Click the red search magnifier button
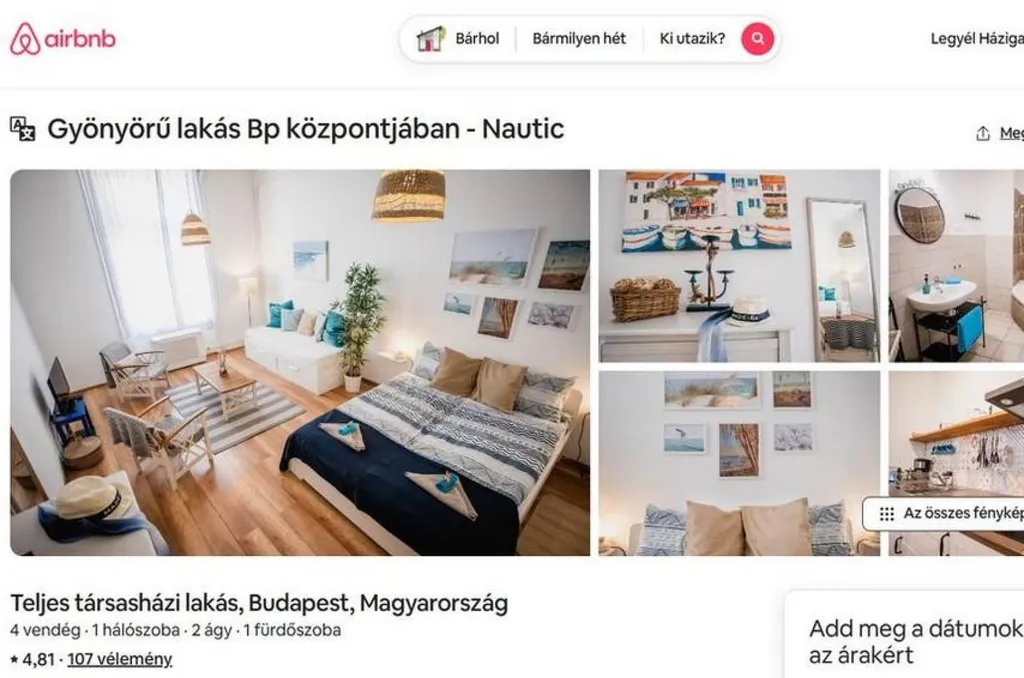The image size is (1024, 678). point(757,39)
